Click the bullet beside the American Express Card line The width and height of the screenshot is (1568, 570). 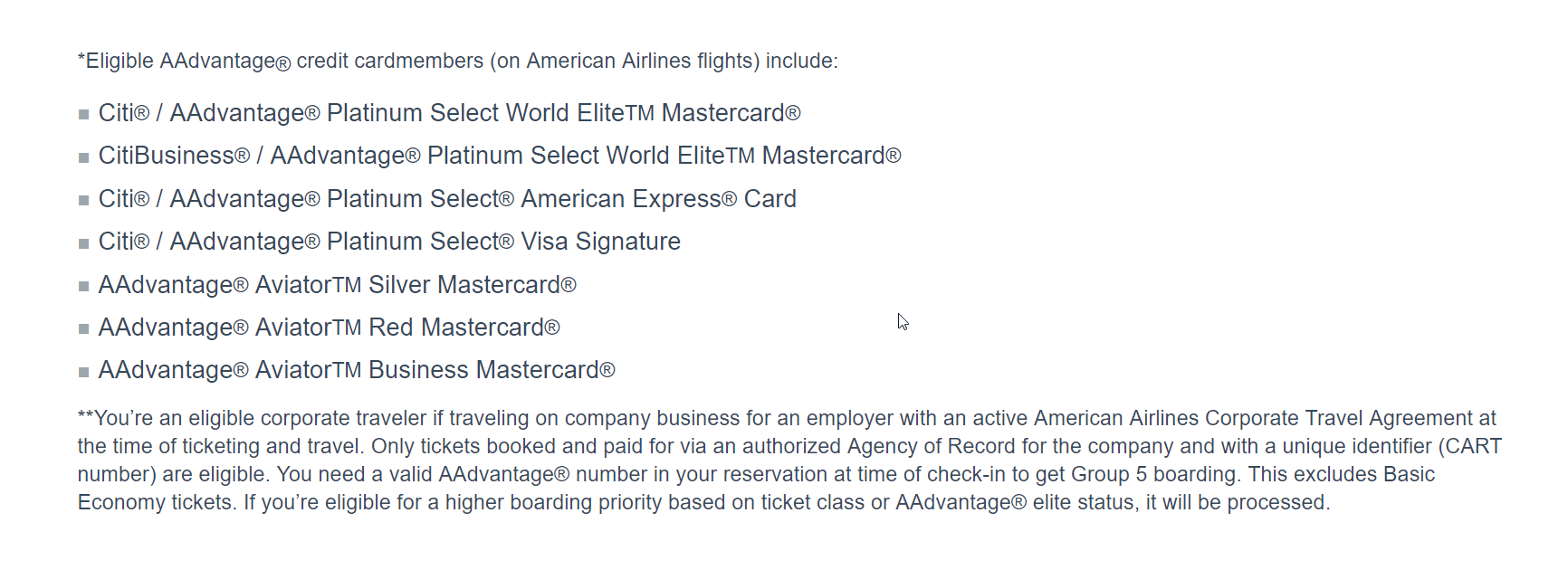click(83, 201)
